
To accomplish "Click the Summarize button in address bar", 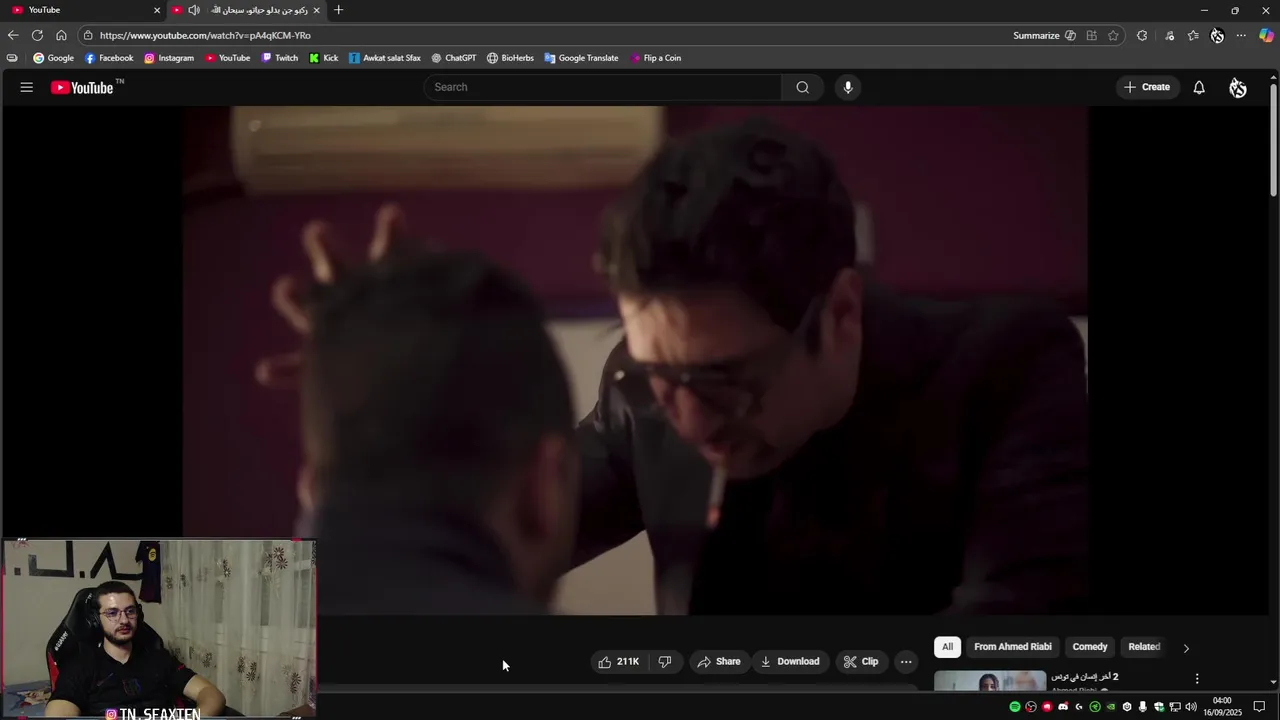I will coord(1044,36).
